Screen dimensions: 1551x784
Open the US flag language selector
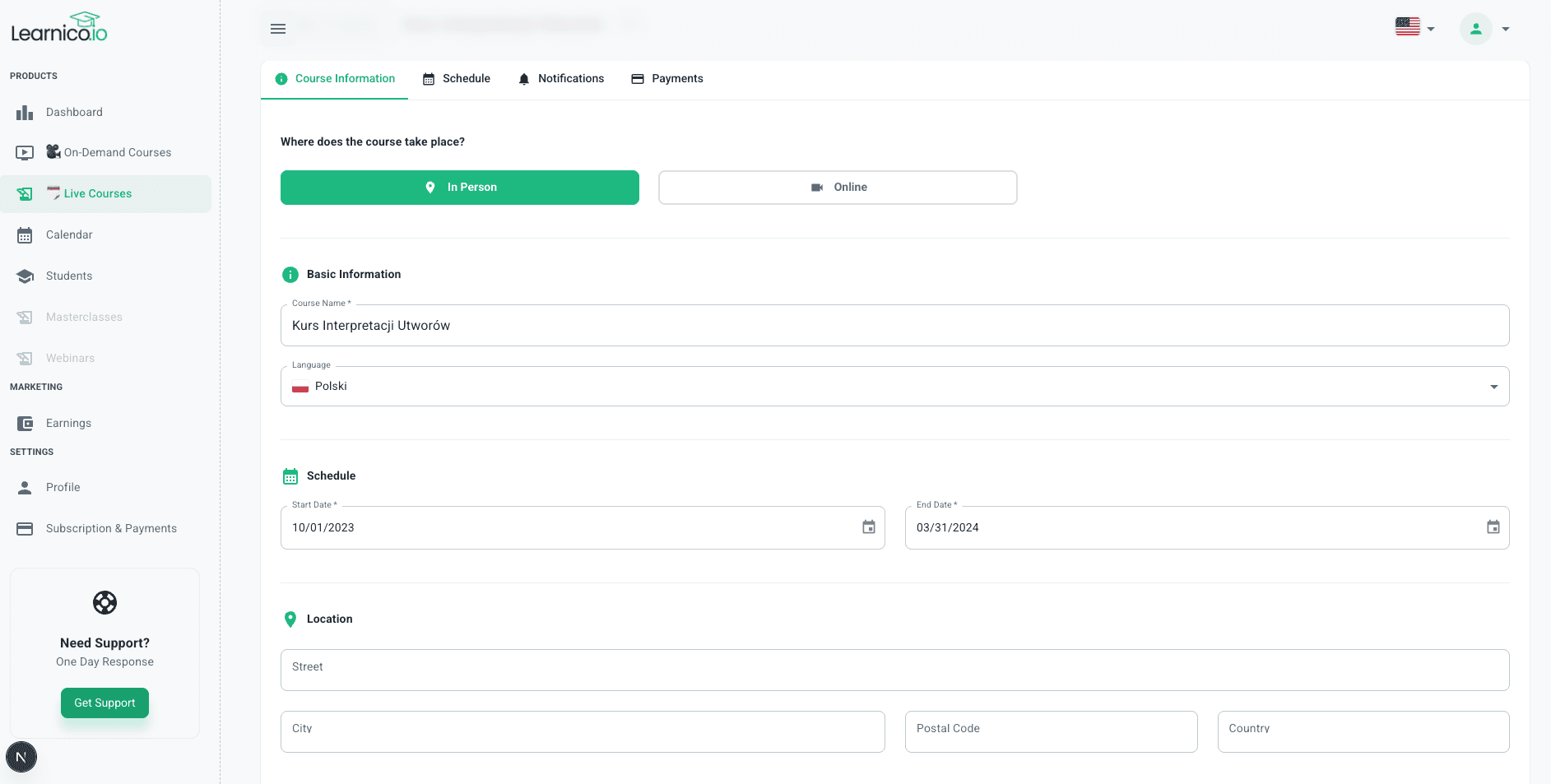[1414, 28]
